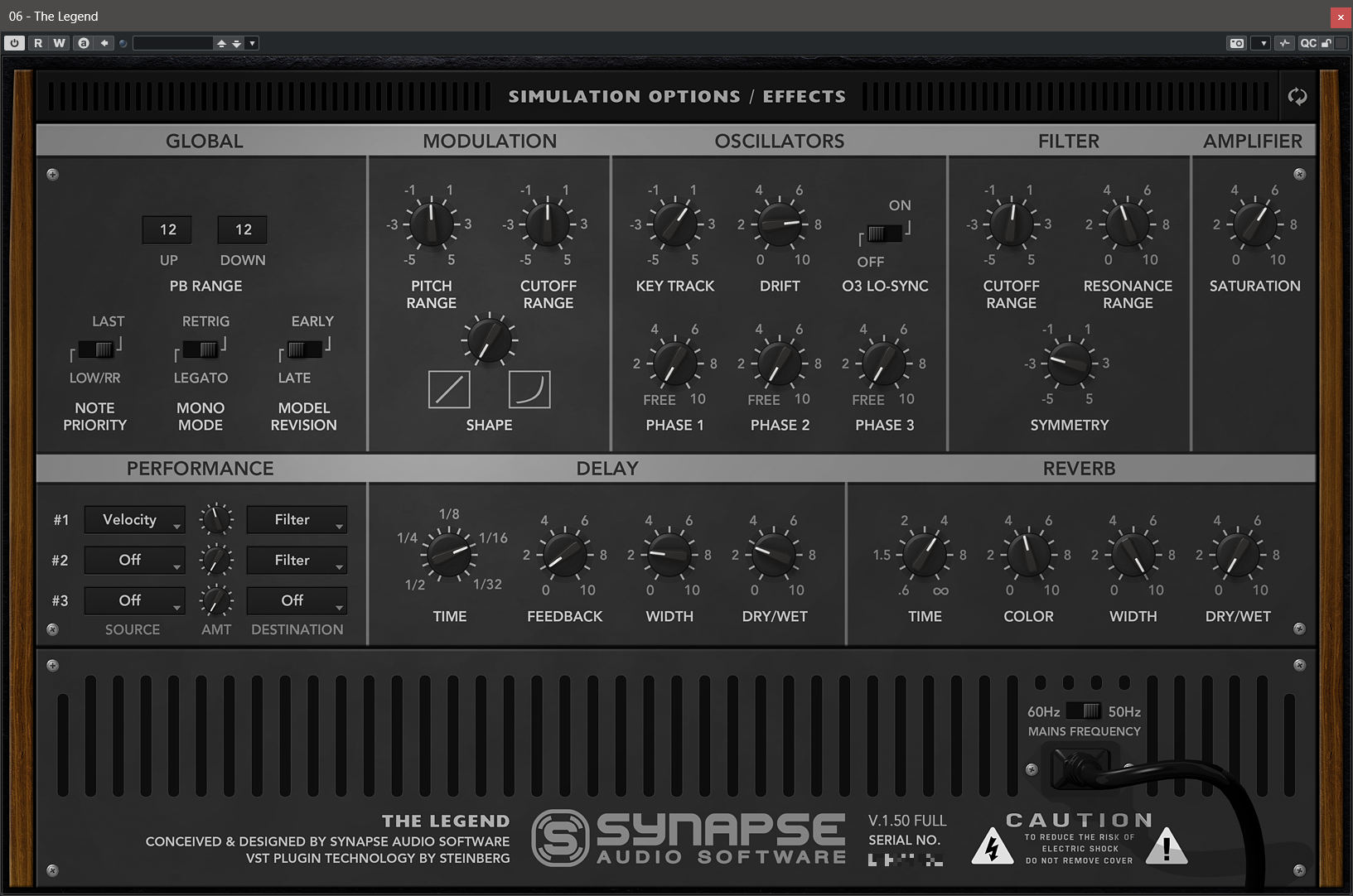Flip the Mono Mode retrig/legato switch
The image size is (1353, 896).
(201, 349)
